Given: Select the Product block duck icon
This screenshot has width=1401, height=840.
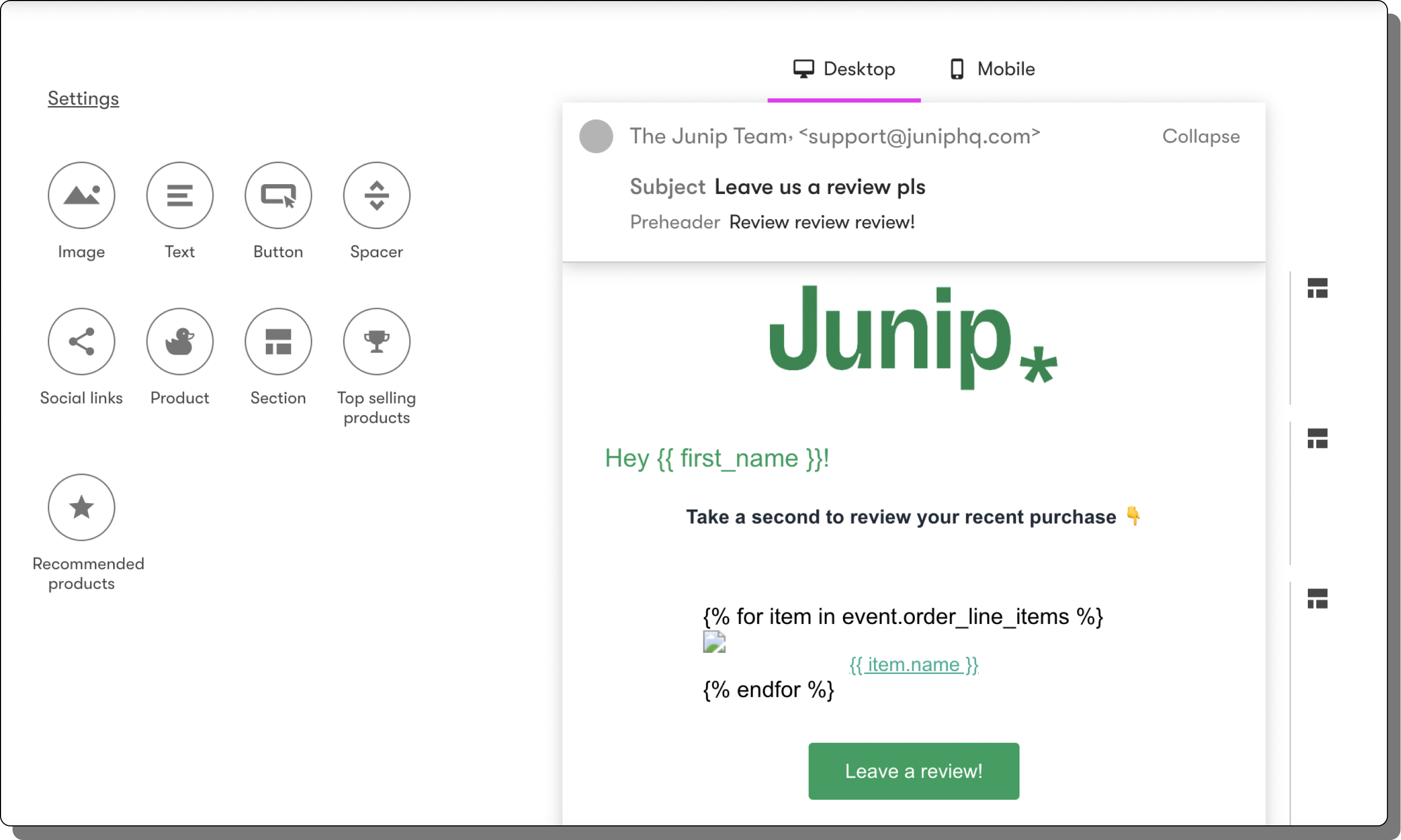Looking at the screenshot, I should coord(180,342).
